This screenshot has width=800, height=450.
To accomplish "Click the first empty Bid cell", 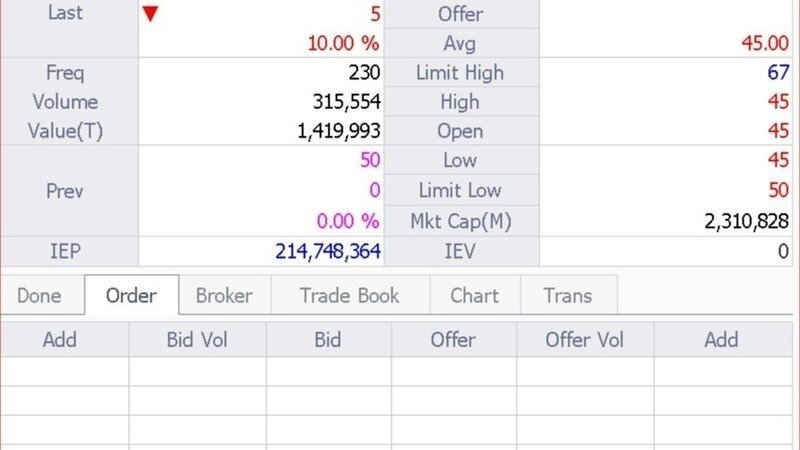I will tap(329, 371).
